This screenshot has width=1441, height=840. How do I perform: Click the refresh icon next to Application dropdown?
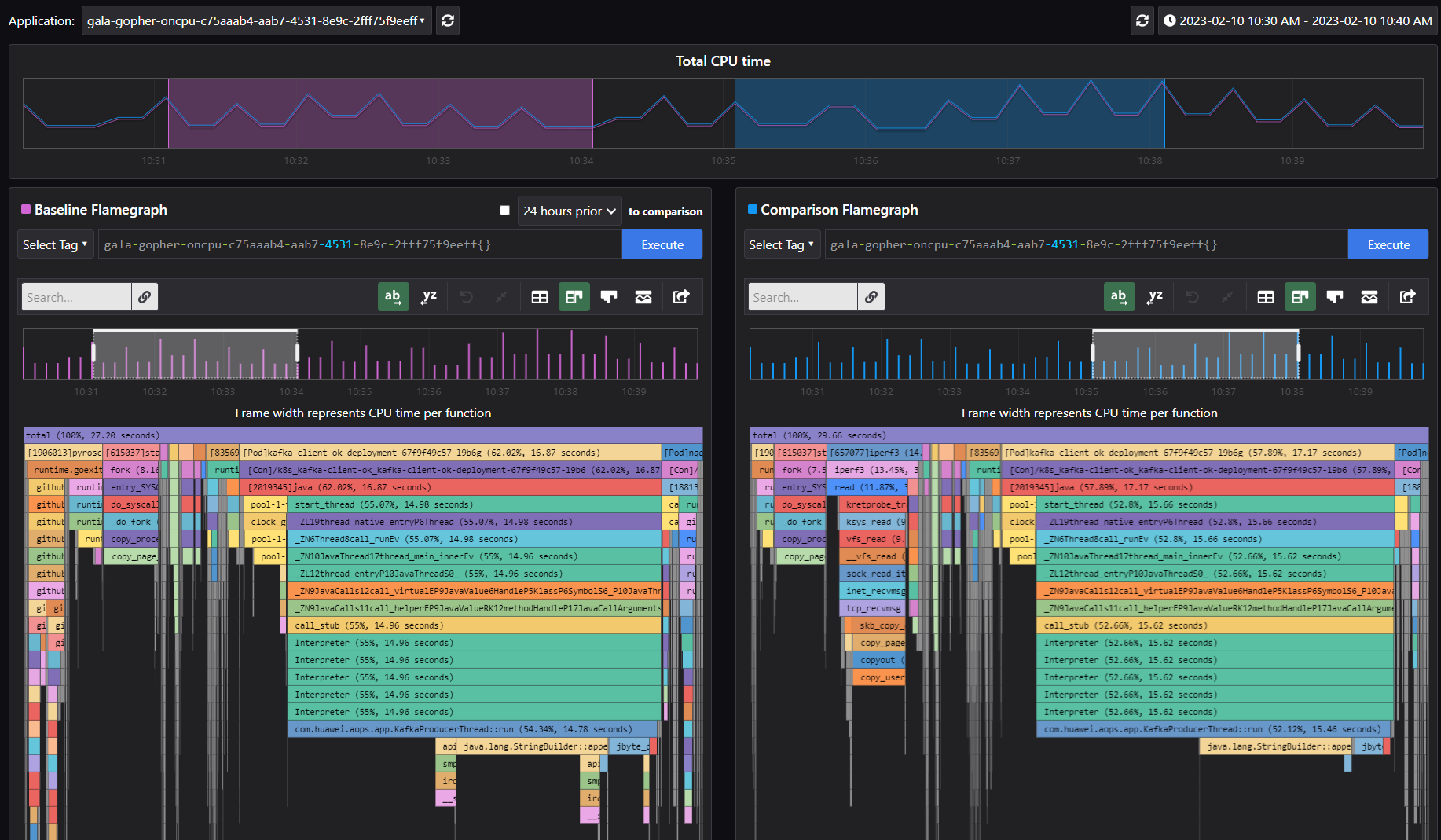pos(448,20)
